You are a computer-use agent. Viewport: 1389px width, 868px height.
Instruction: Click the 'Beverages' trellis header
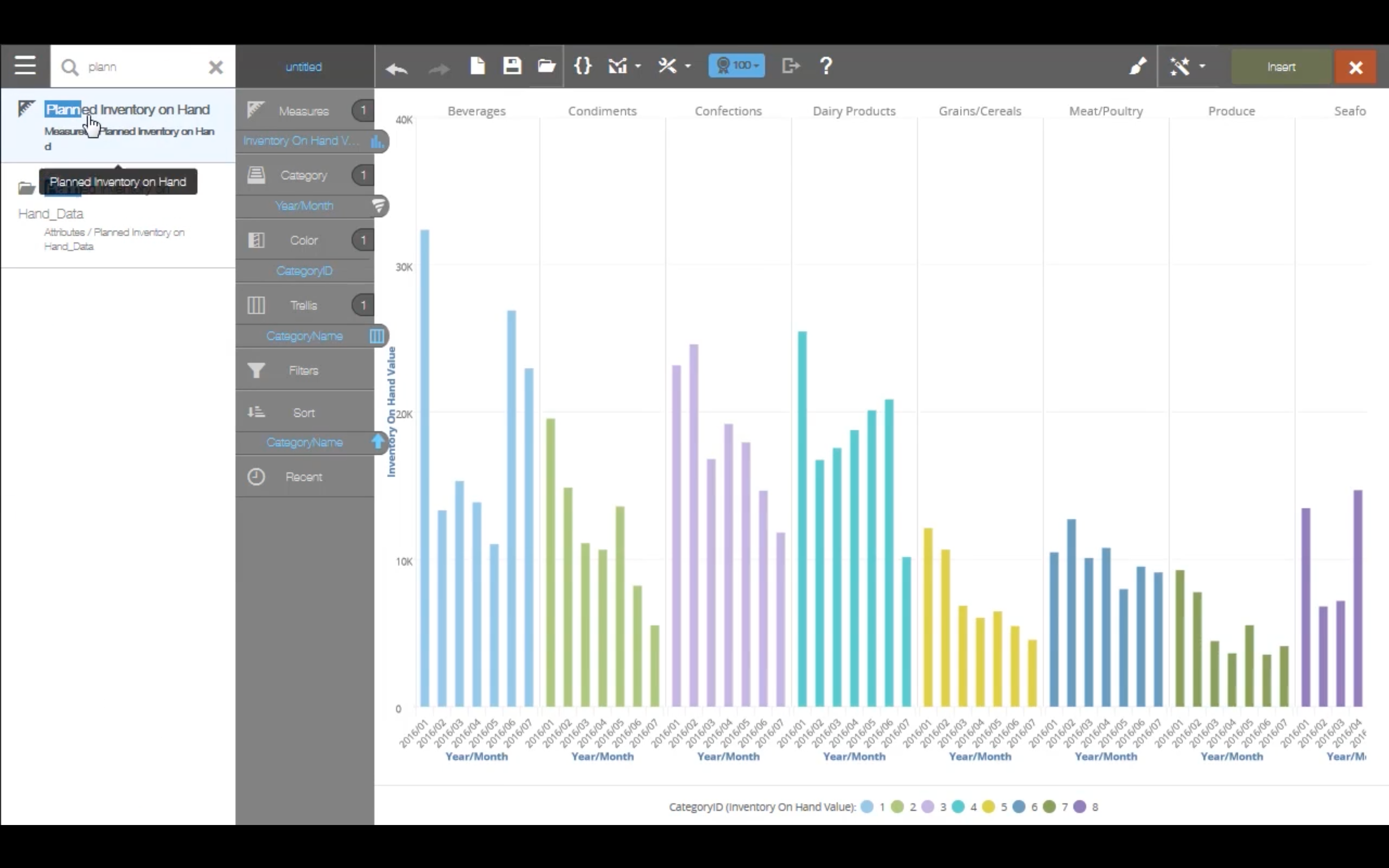(x=476, y=111)
